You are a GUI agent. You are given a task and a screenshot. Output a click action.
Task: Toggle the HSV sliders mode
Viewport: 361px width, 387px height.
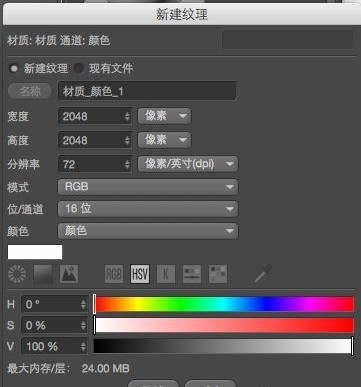click(x=140, y=274)
